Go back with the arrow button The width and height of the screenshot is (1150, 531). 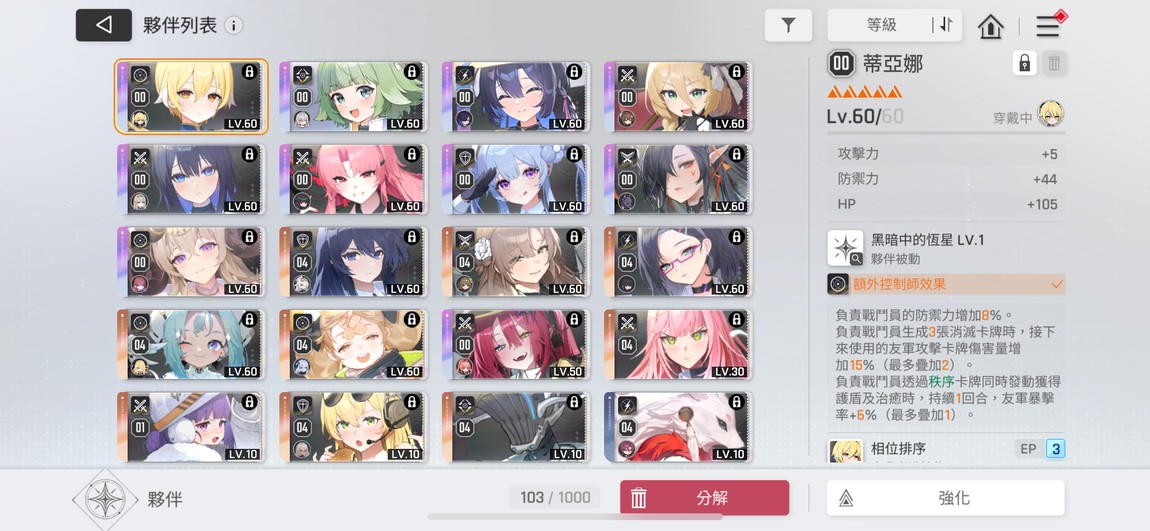coord(103,25)
